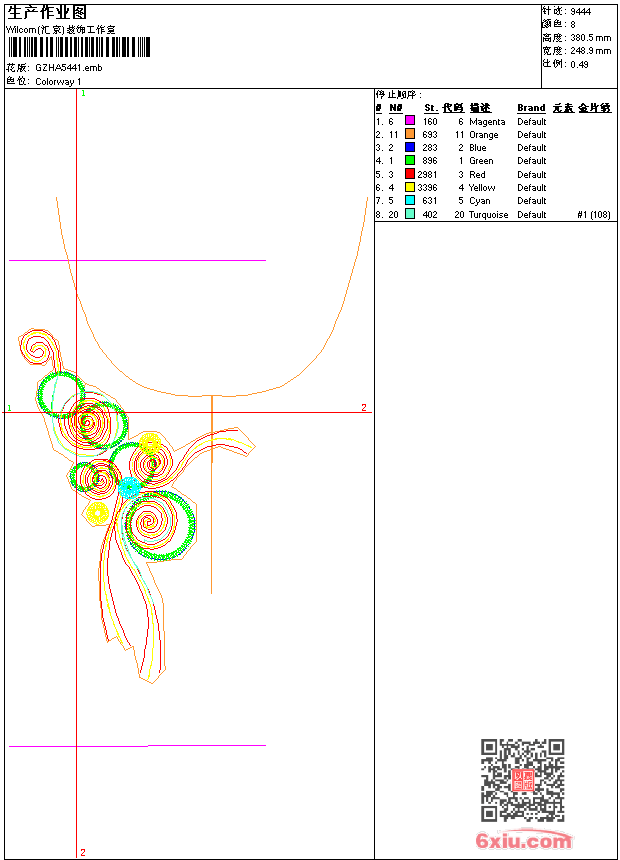Click the small red spiral at top-left
The height and width of the screenshot is (860, 620).
tap(37, 348)
